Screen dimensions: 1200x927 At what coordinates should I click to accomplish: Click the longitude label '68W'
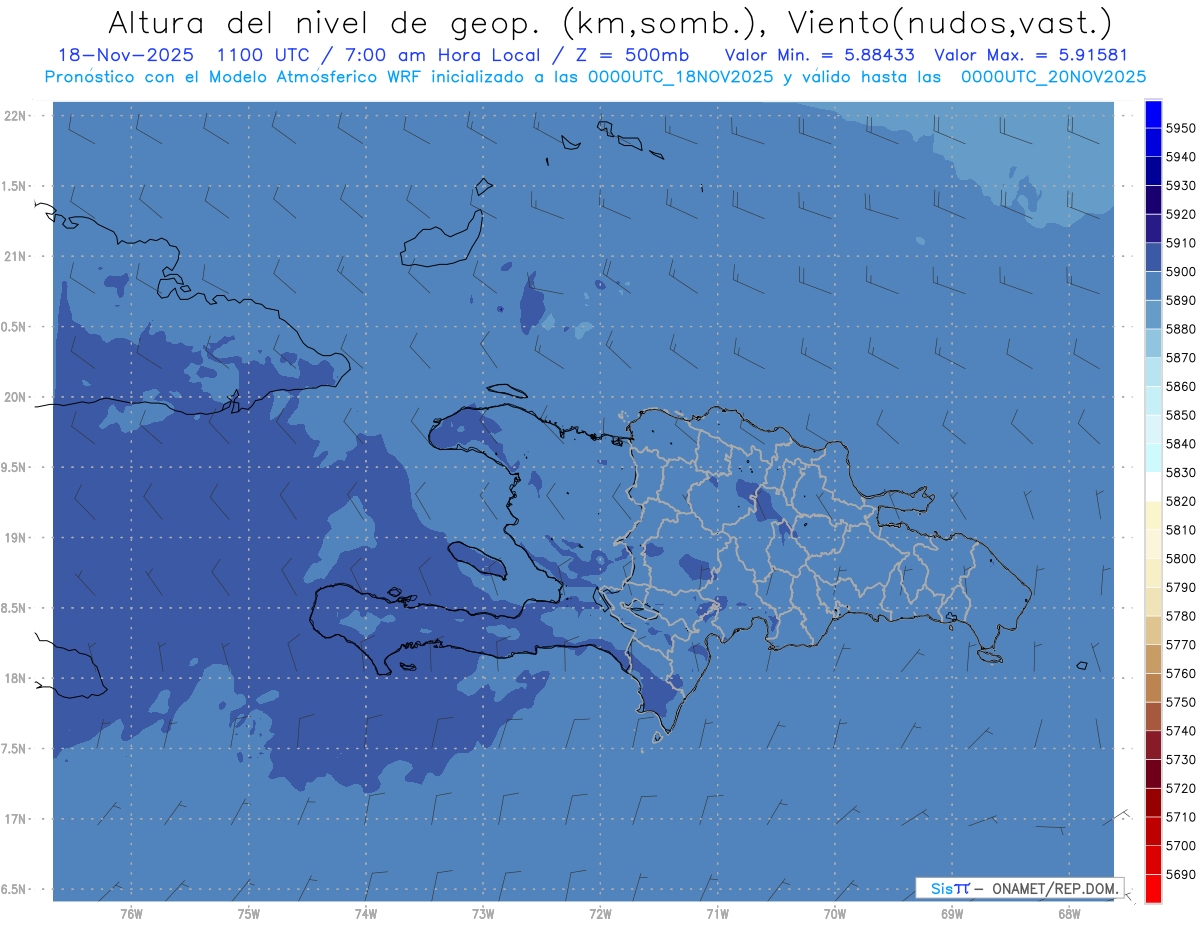click(1069, 914)
